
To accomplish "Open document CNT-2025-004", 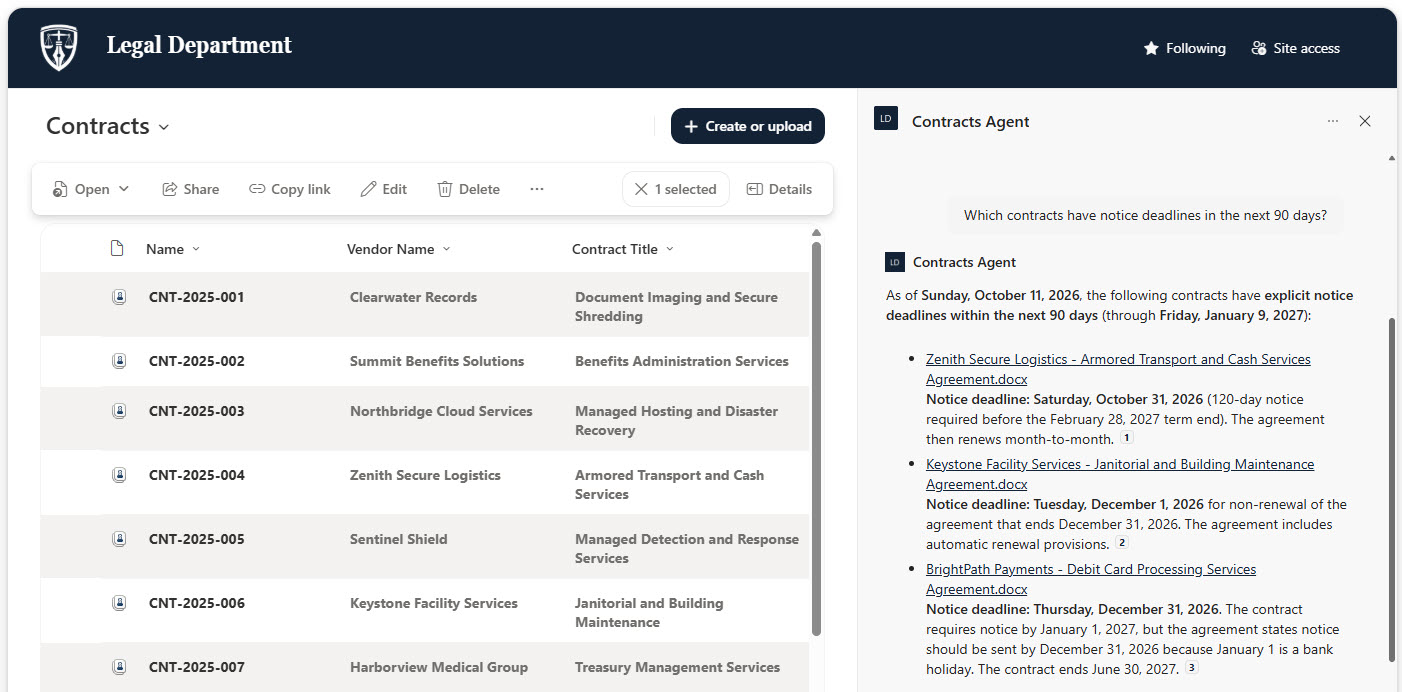I will [197, 475].
